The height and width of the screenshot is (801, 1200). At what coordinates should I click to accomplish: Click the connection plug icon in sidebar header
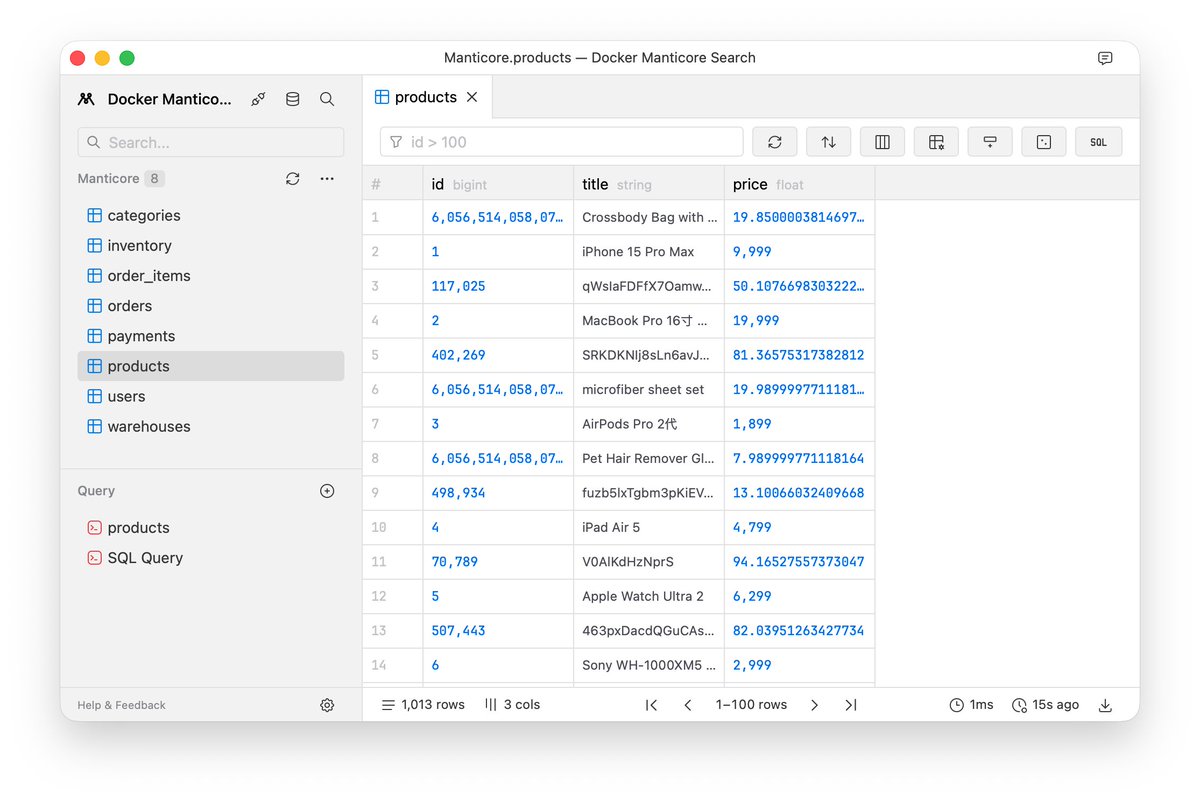[258, 99]
